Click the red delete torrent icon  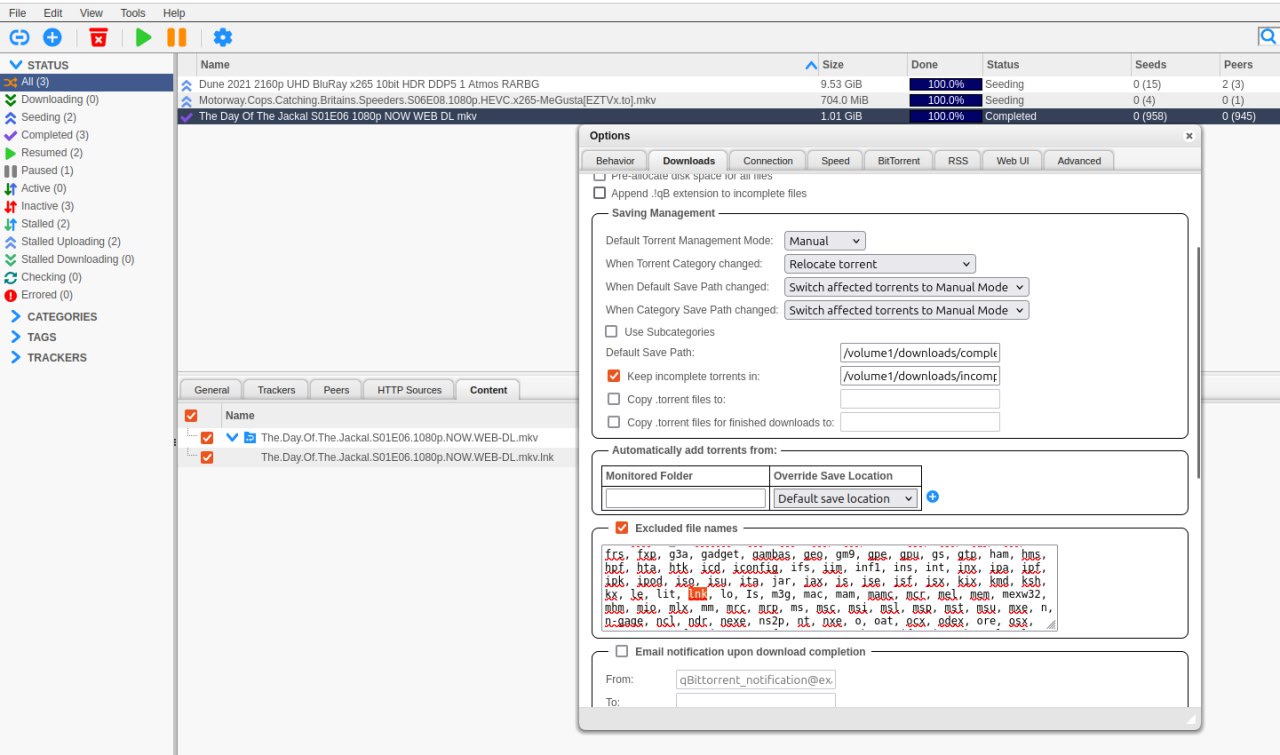coord(98,37)
